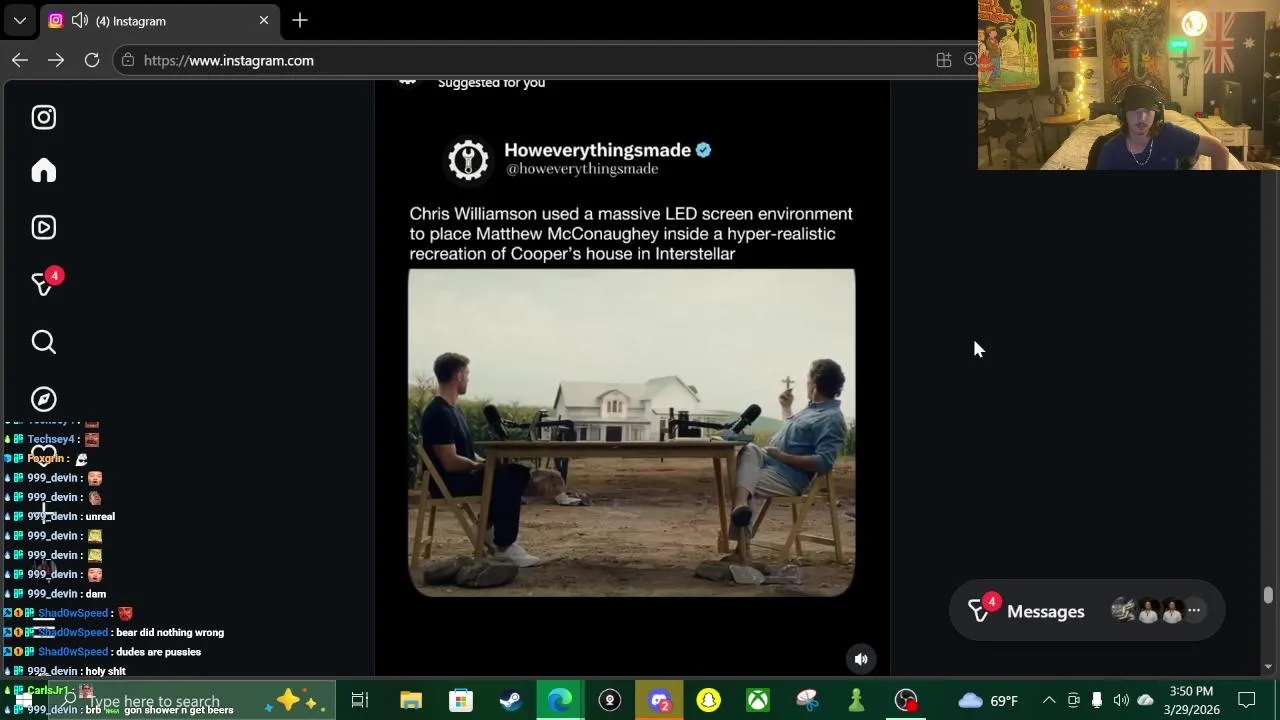Screen dimensions: 1280x720
Task: Click the Chris Williamson caption text
Action: pyautogui.click(x=631, y=234)
